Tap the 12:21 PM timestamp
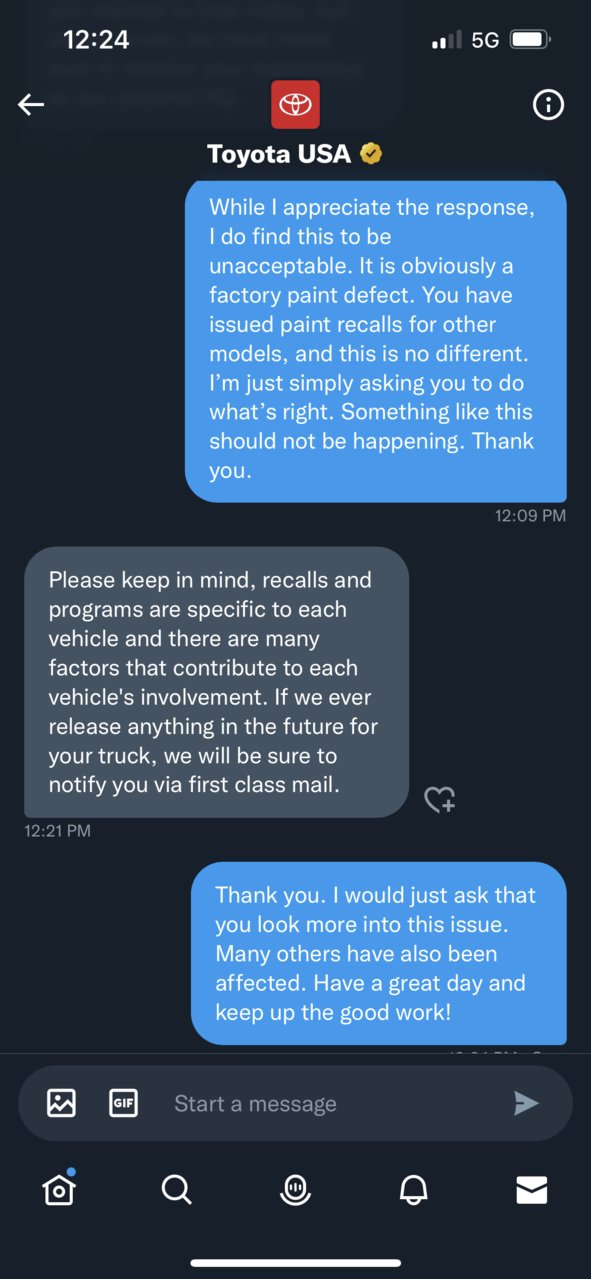This screenshot has width=591, height=1279. (57, 830)
